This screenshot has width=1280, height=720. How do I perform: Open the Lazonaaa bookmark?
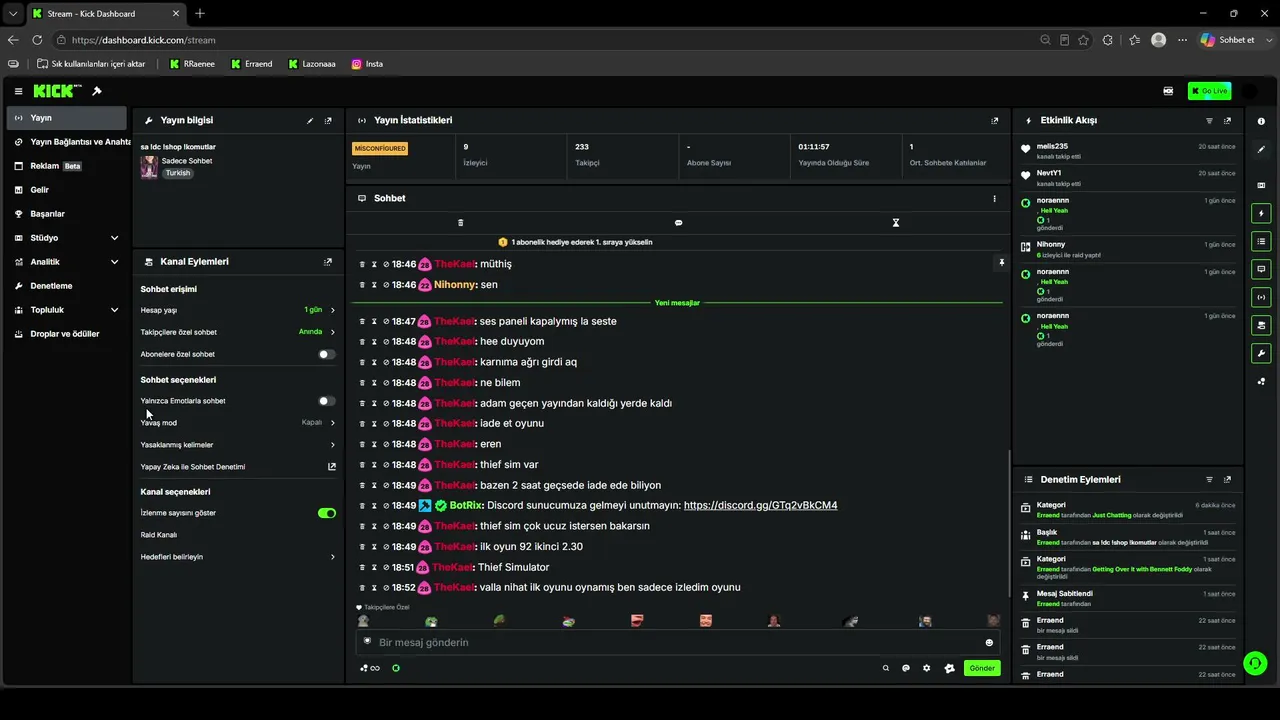(x=312, y=64)
